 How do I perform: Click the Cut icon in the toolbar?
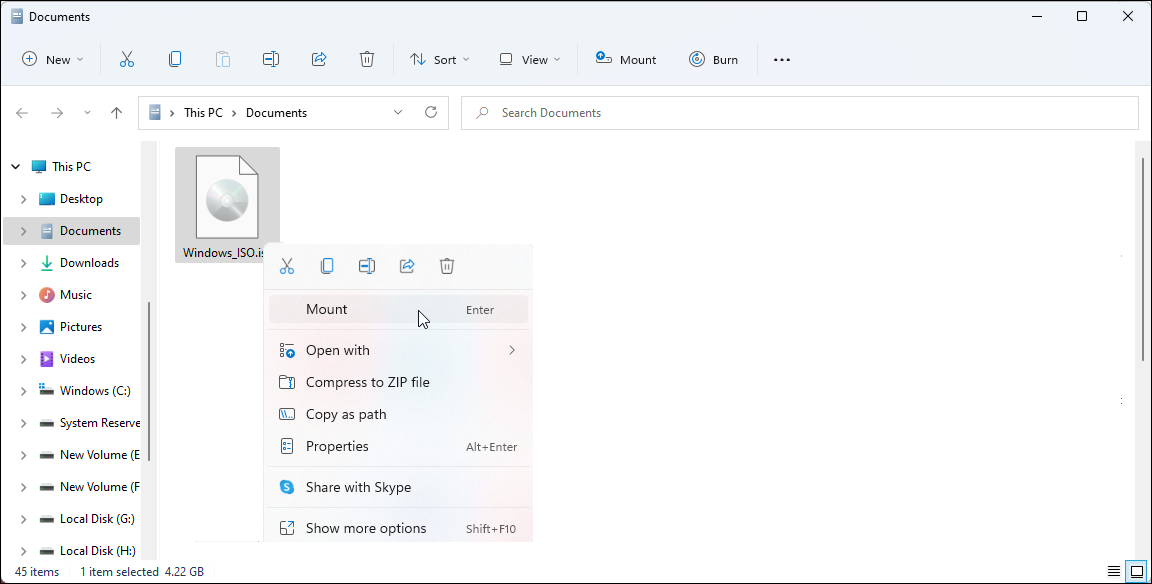pos(127,59)
